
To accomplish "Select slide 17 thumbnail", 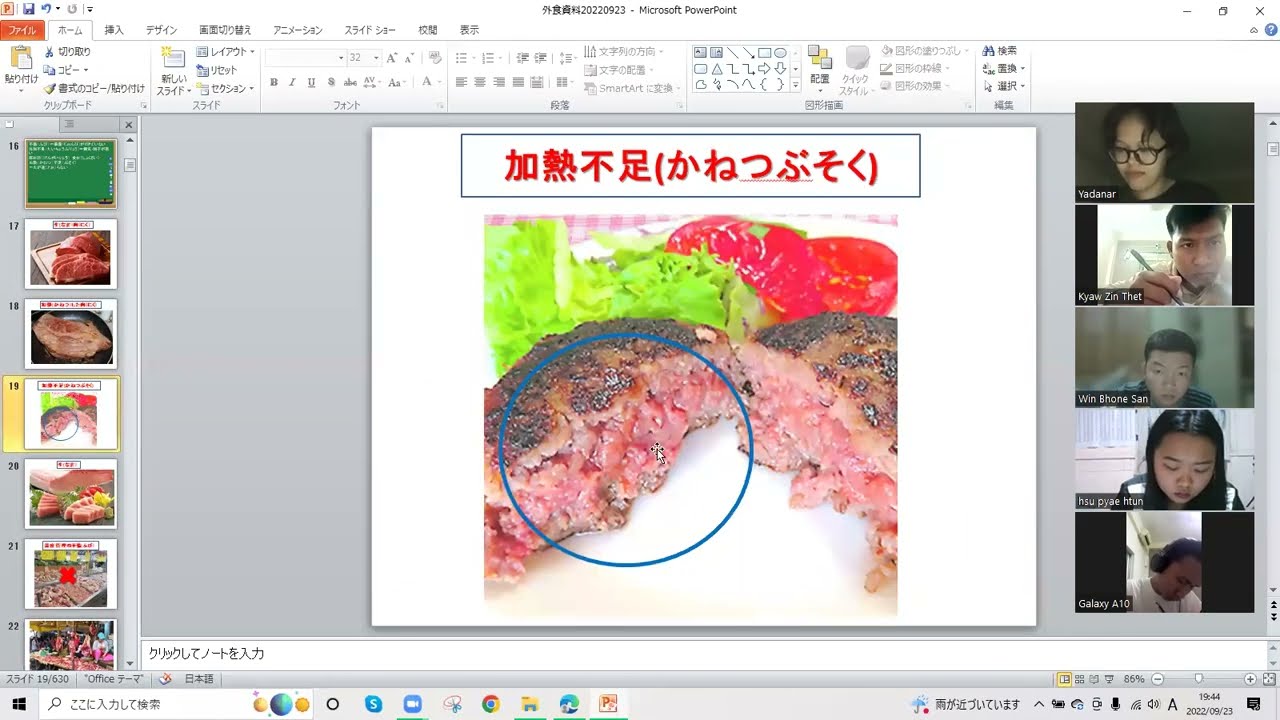I will click(x=70, y=254).
